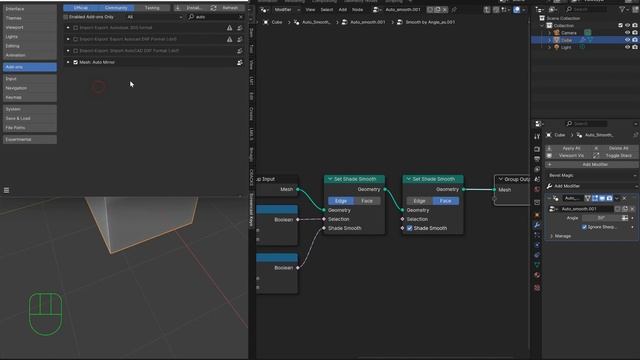Viewport: 640px width, 360px height.
Task: Click the wide Add Modifier button
Action: [x=591, y=164]
